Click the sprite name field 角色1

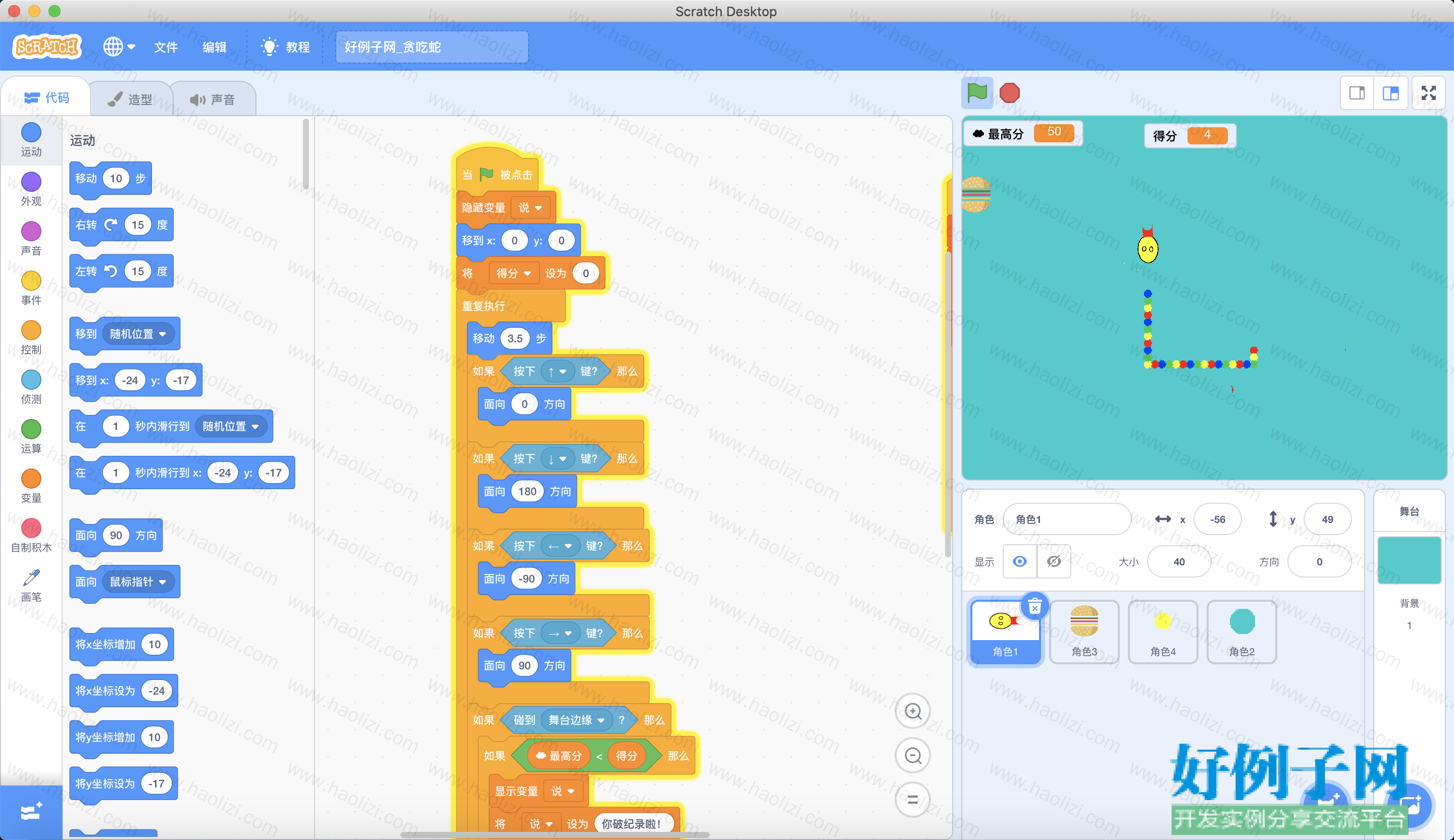(1067, 519)
